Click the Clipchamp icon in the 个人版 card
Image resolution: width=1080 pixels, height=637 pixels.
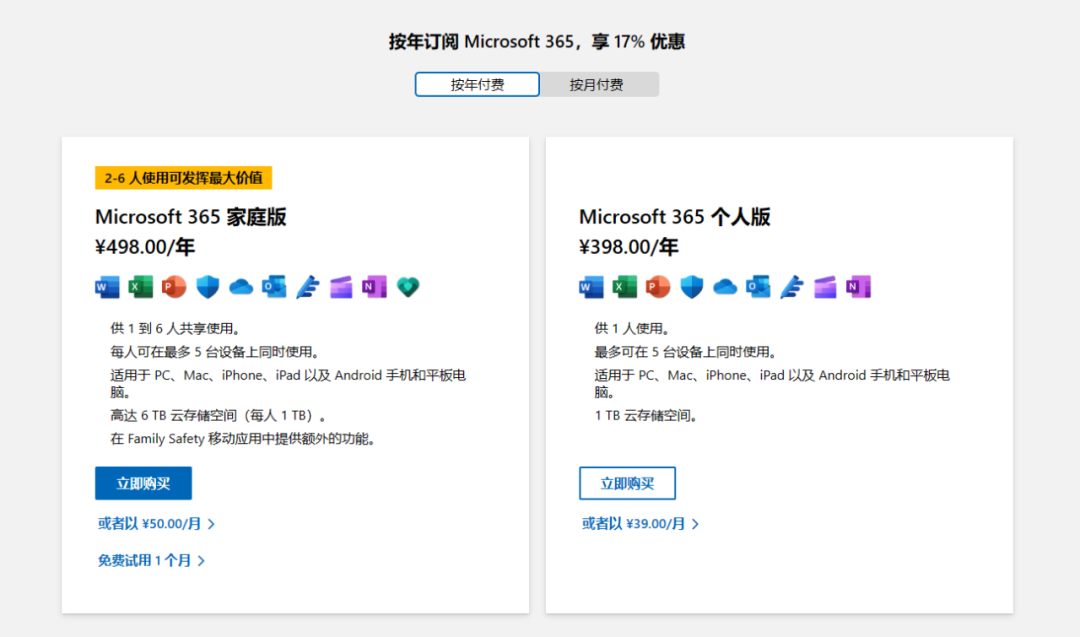825,286
